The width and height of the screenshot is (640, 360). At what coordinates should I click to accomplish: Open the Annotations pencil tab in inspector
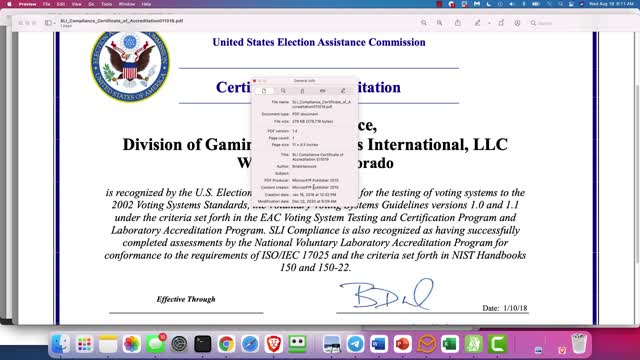click(343, 91)
